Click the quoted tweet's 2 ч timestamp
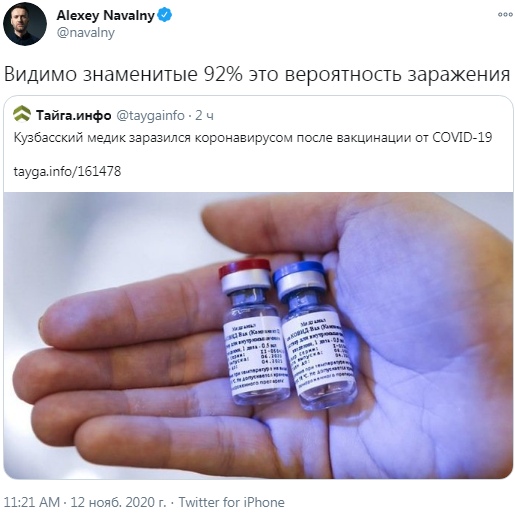This screenshot has height=516, width=515. [x=205, y=115]
